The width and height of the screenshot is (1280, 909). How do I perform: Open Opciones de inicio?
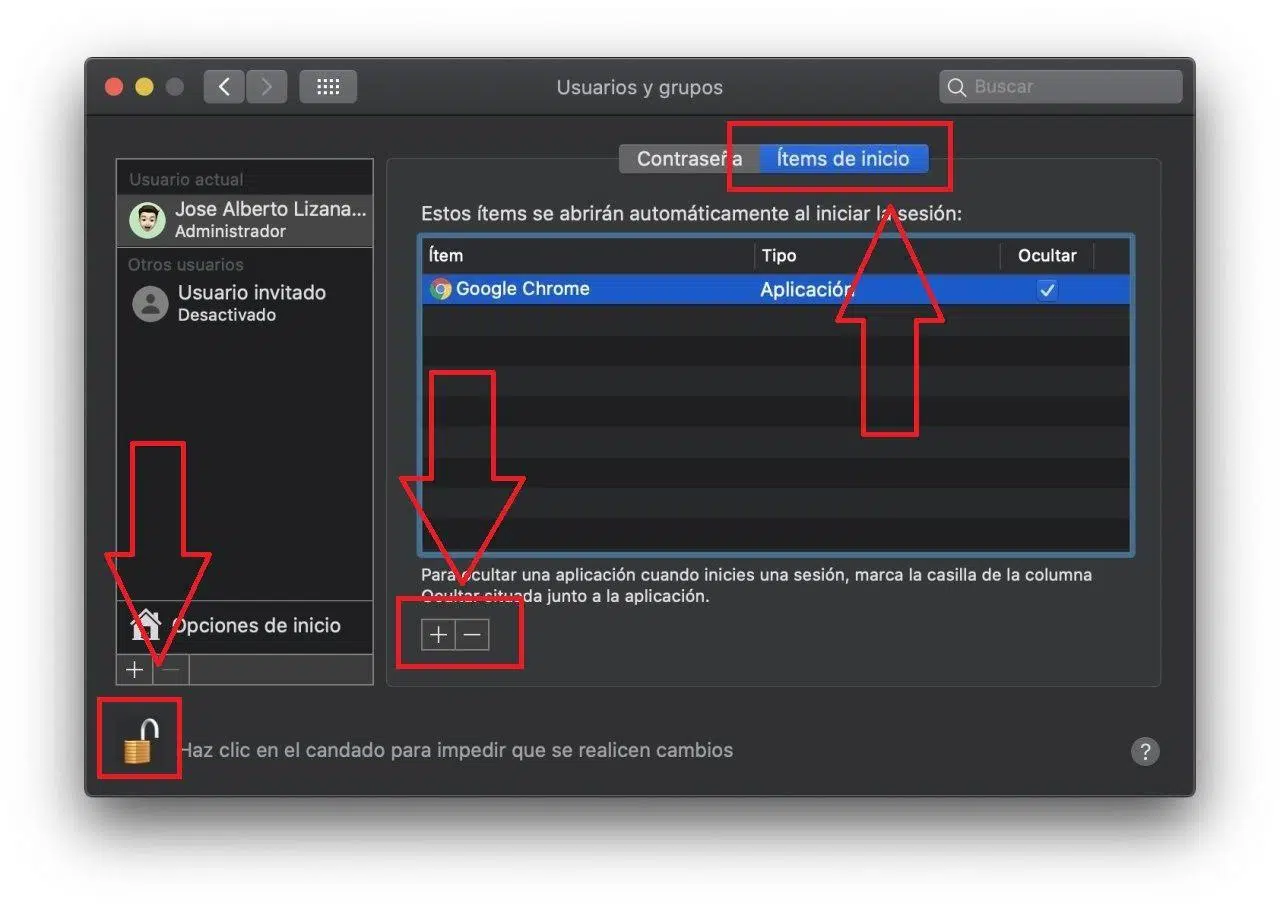tap(256, 626)
